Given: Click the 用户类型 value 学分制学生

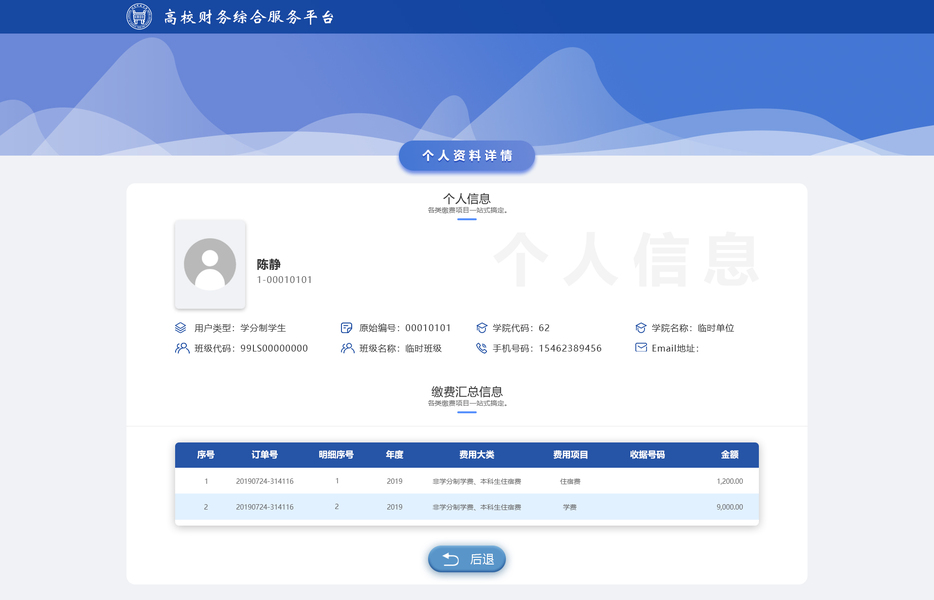Looking at the screenshot, I should (263, 328).
